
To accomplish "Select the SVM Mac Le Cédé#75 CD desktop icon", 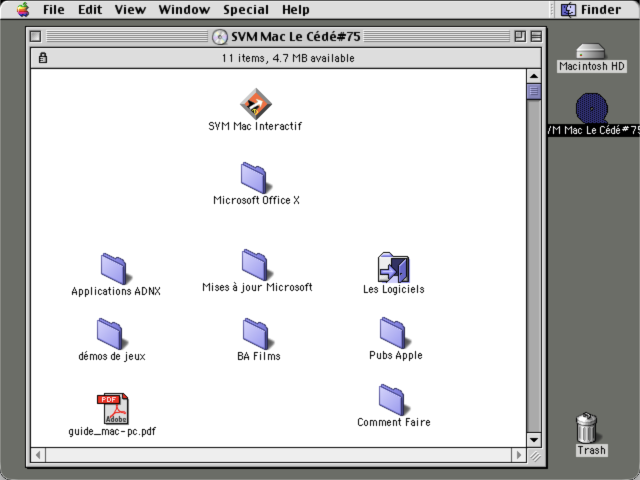I will (x=591, y=108).
